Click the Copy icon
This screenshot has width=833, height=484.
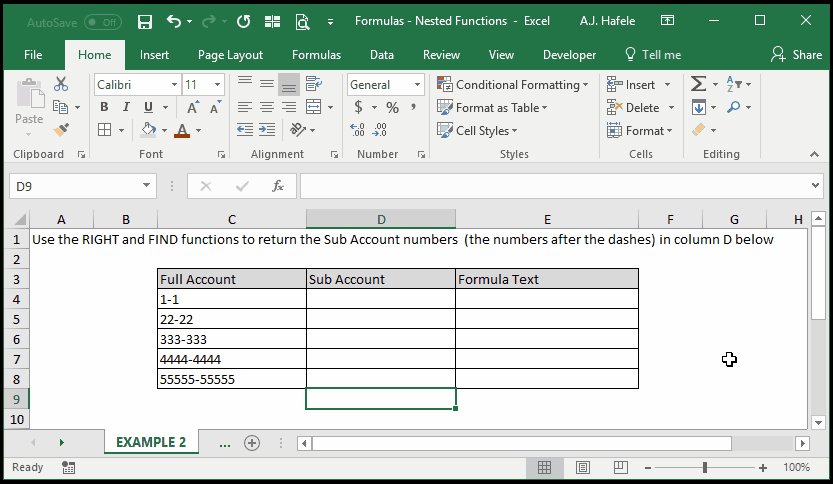coord(61,107)
